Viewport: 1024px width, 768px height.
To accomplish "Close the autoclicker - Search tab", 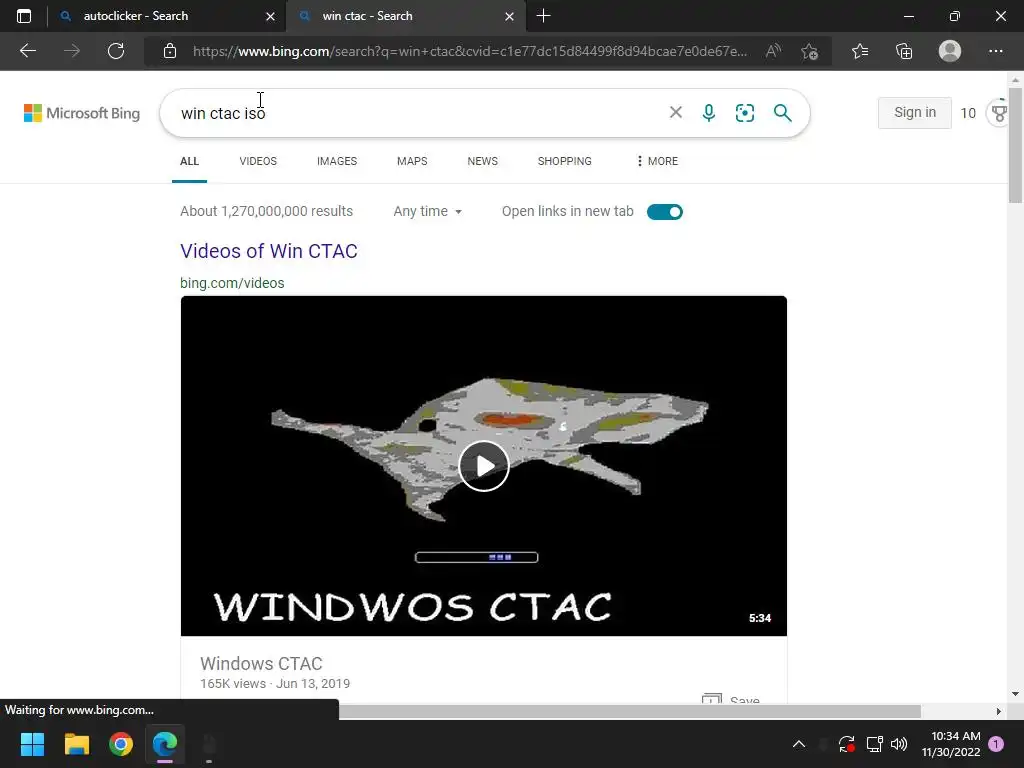I will coord(270,16).
